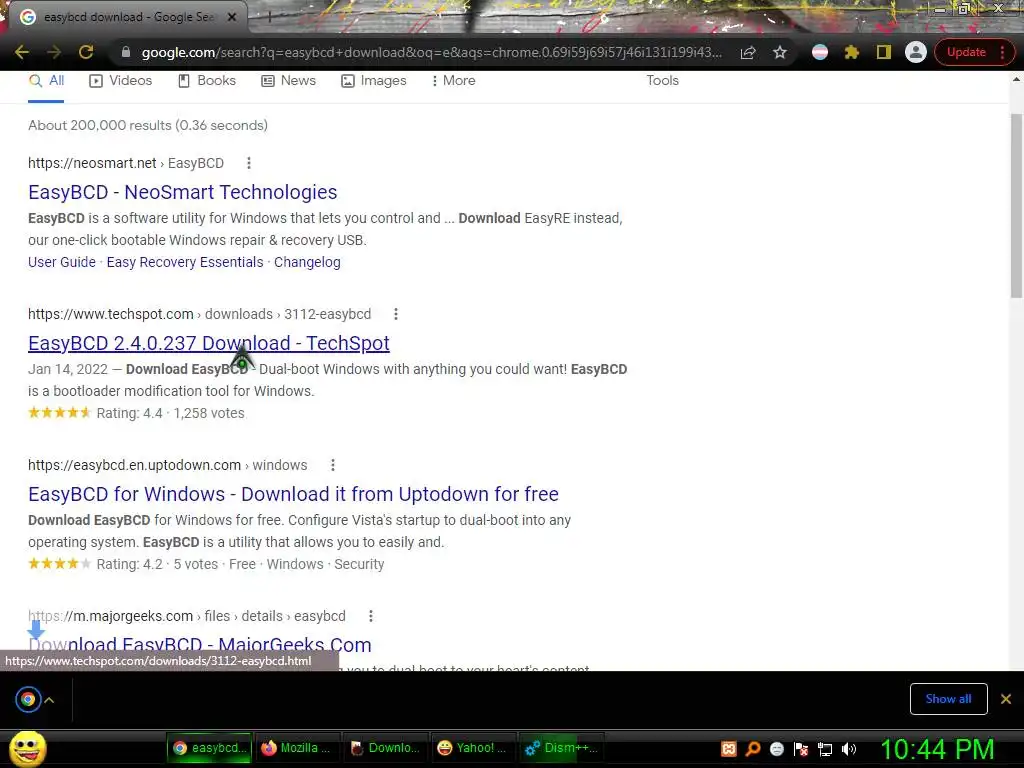The image size is (1024, 768).
Task: Open the volume speaker tray icon
Action: [848, 749]
